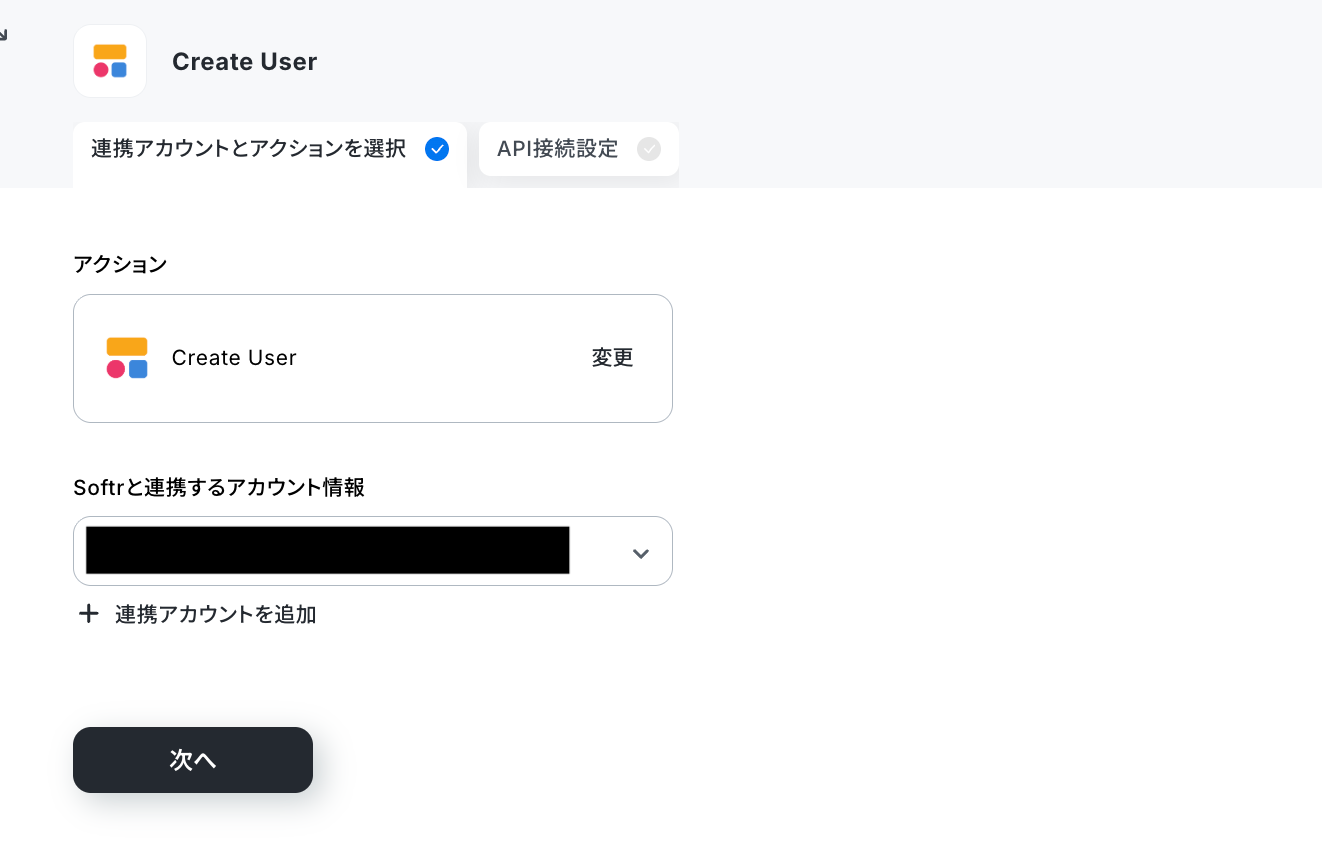
Task: Click the Create User action card
Action: point(373,358)
